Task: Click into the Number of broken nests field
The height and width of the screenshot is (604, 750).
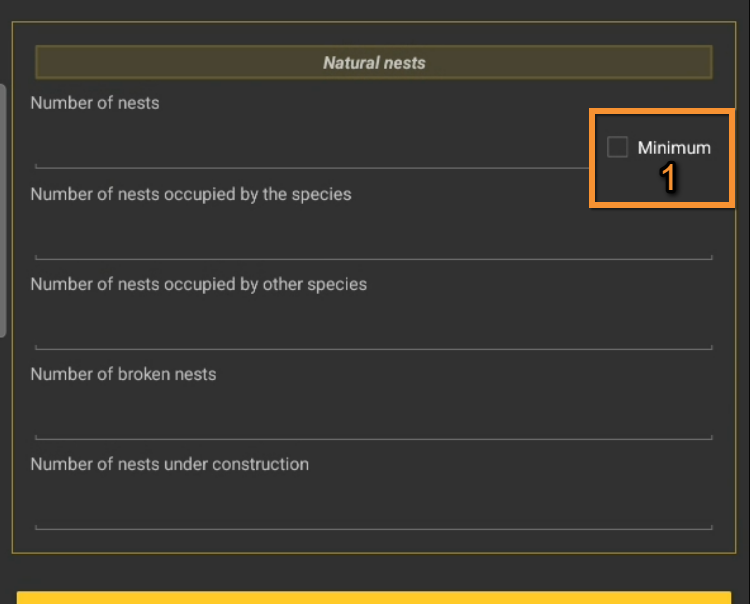Action: pyautogui.click(x=372, y=418)
